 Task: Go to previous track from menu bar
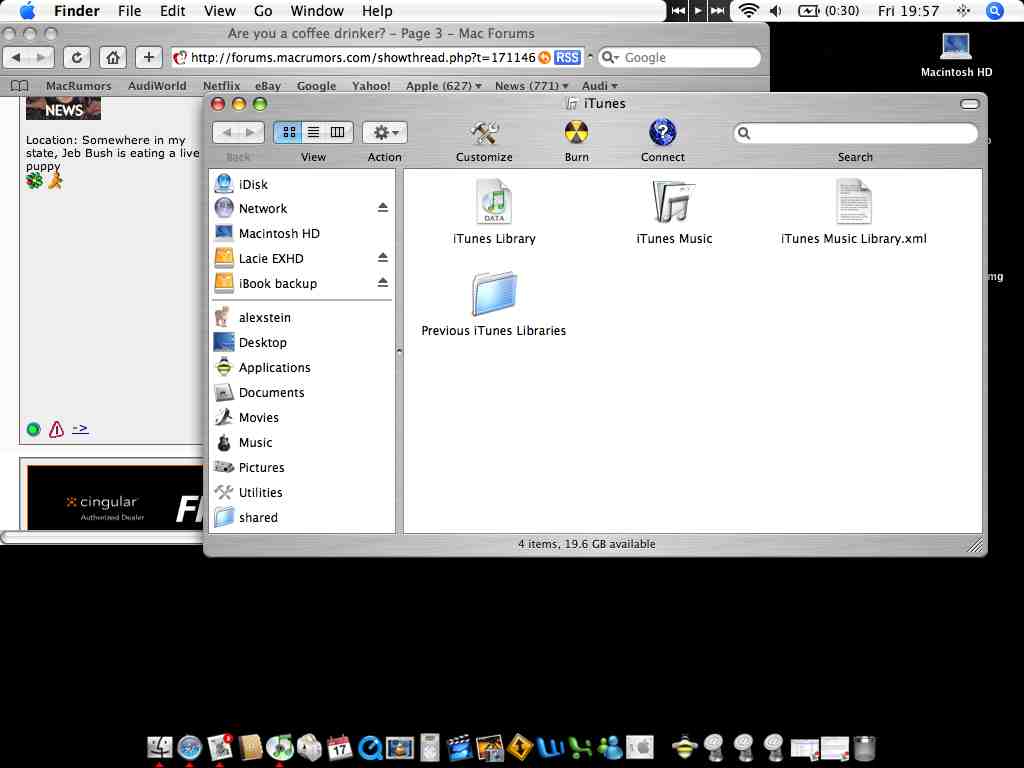click(x=679, y=10)
